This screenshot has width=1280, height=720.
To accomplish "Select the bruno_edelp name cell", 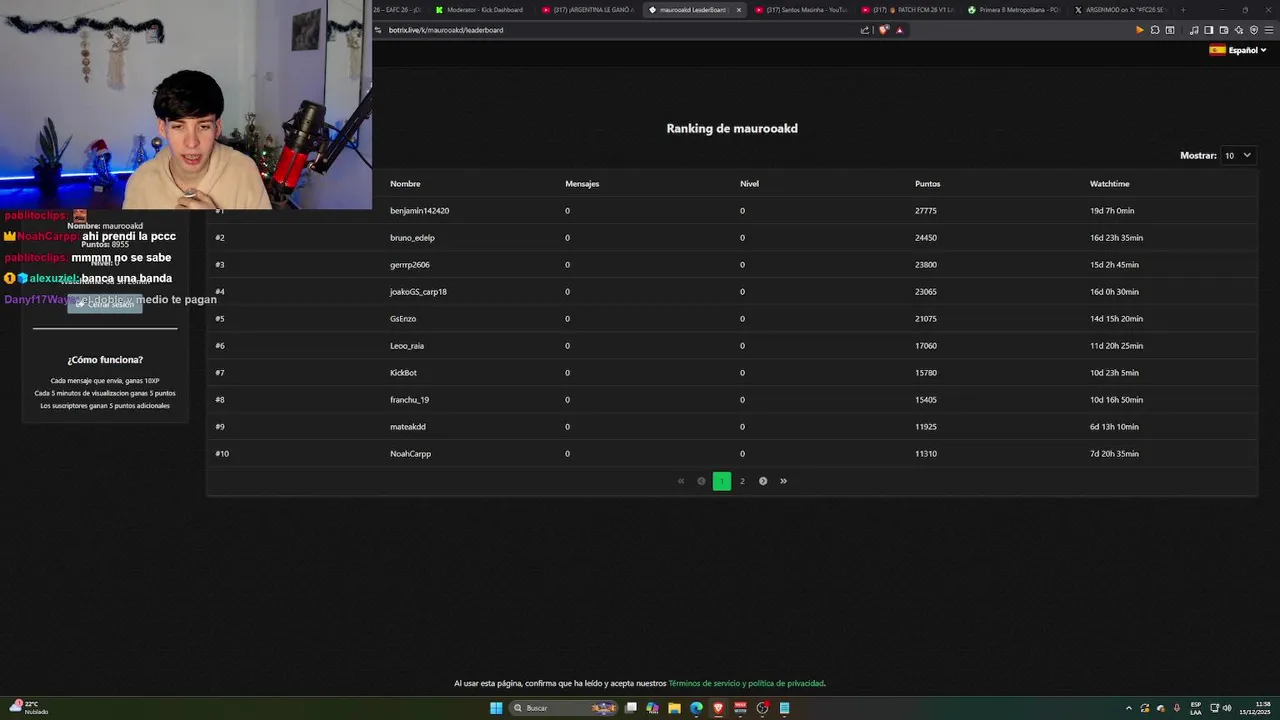I will pos(412,238).
